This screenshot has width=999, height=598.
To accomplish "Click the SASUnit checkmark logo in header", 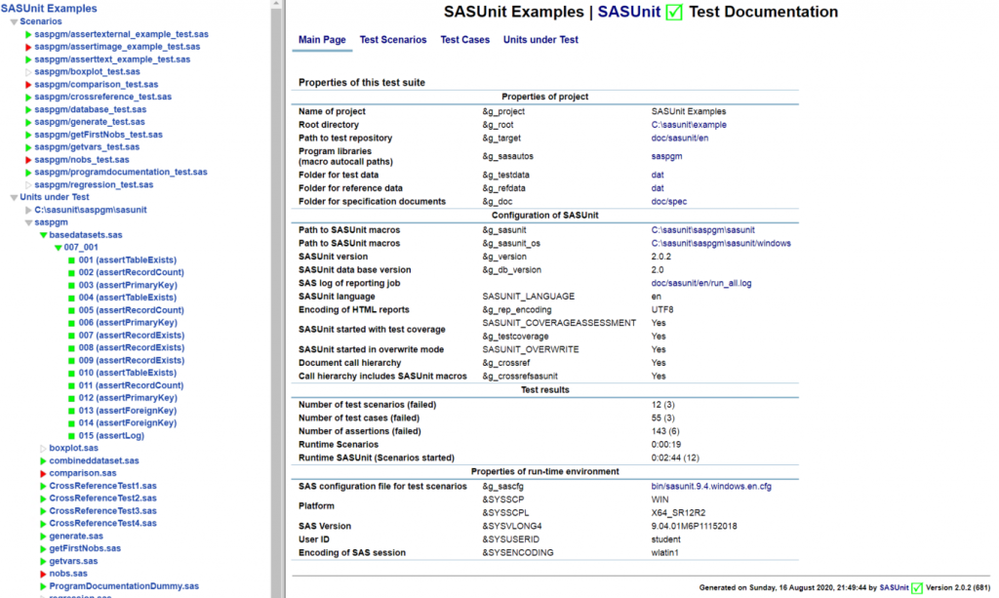I will click(x=673, y=13).
